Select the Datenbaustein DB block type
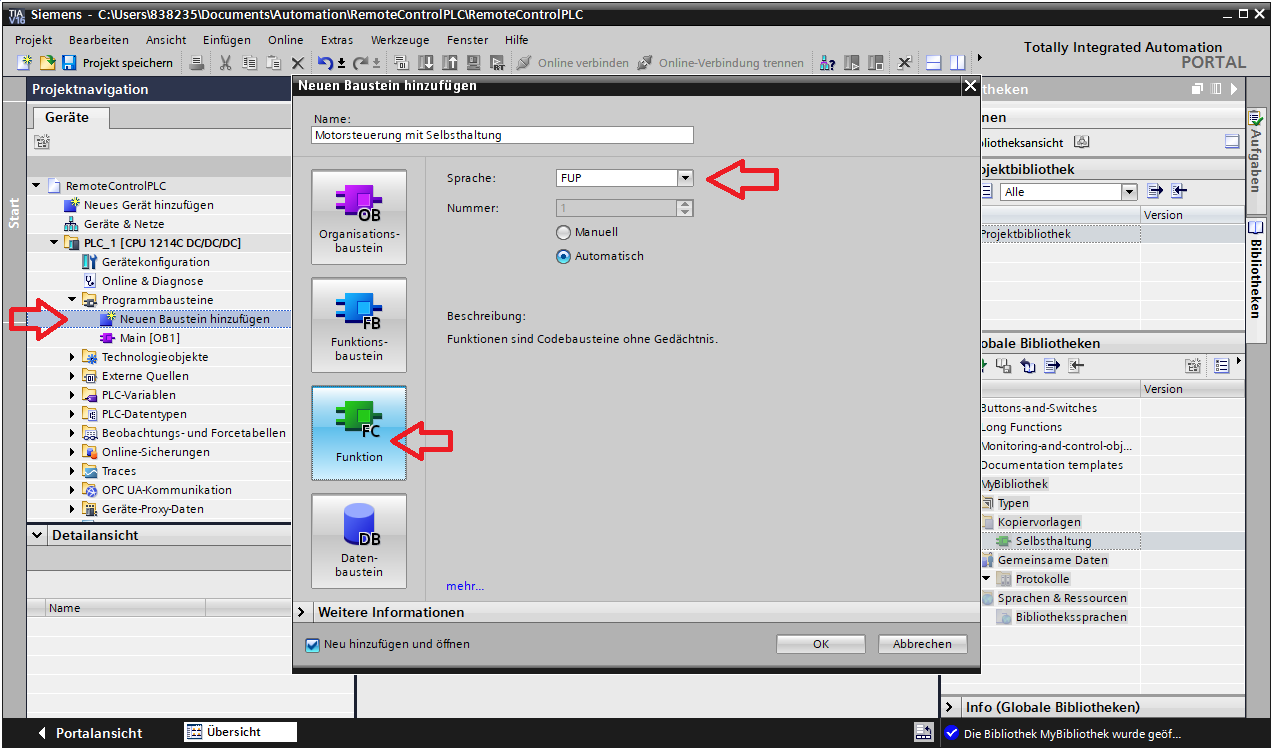The height and width of the screenshot is (750, 1273). tap(359, 541)
